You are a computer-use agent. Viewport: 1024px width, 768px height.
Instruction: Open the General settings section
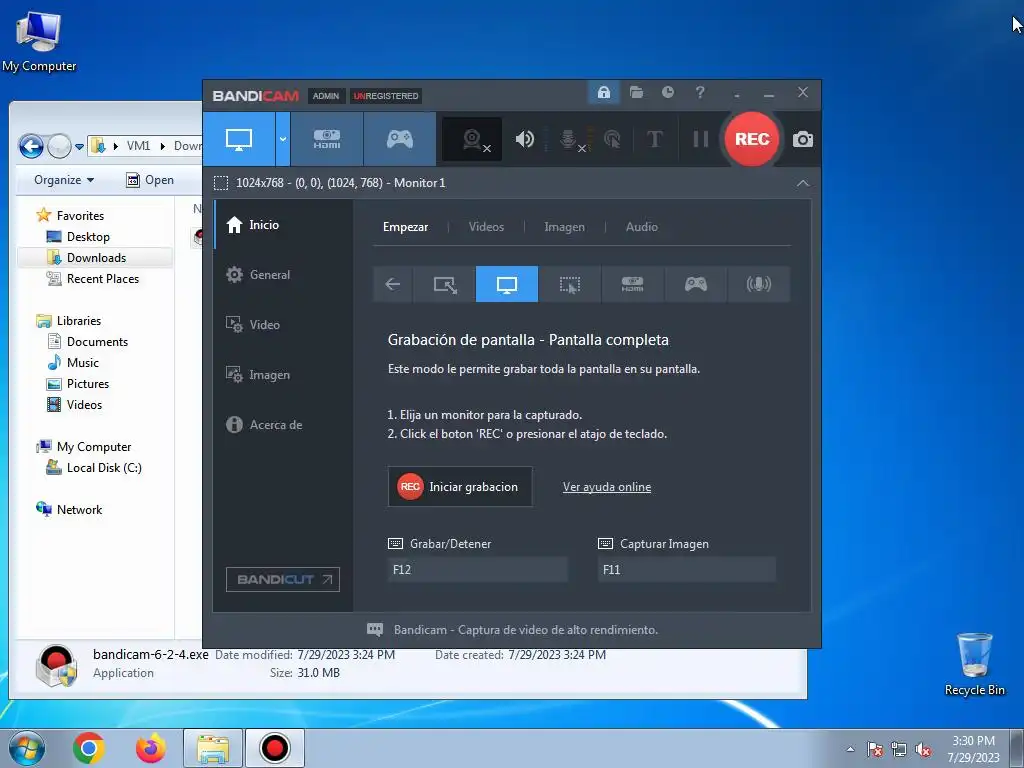pyautogui.click(x=283, y=275)
